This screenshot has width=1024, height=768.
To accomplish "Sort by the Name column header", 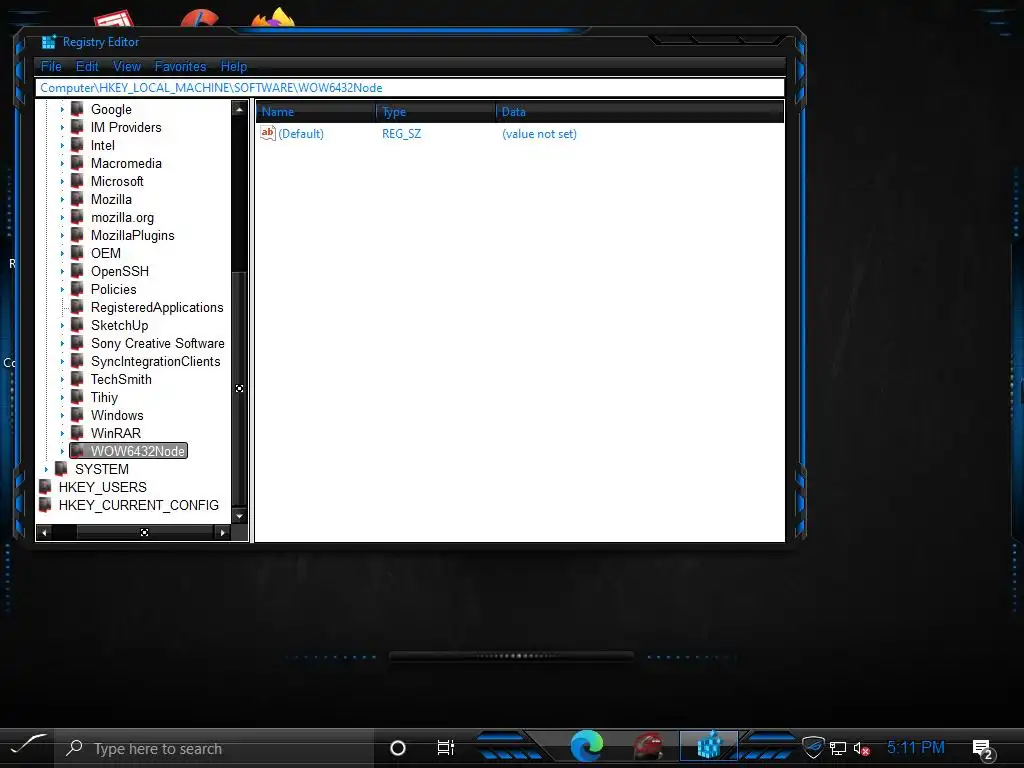I will [316, 112].
